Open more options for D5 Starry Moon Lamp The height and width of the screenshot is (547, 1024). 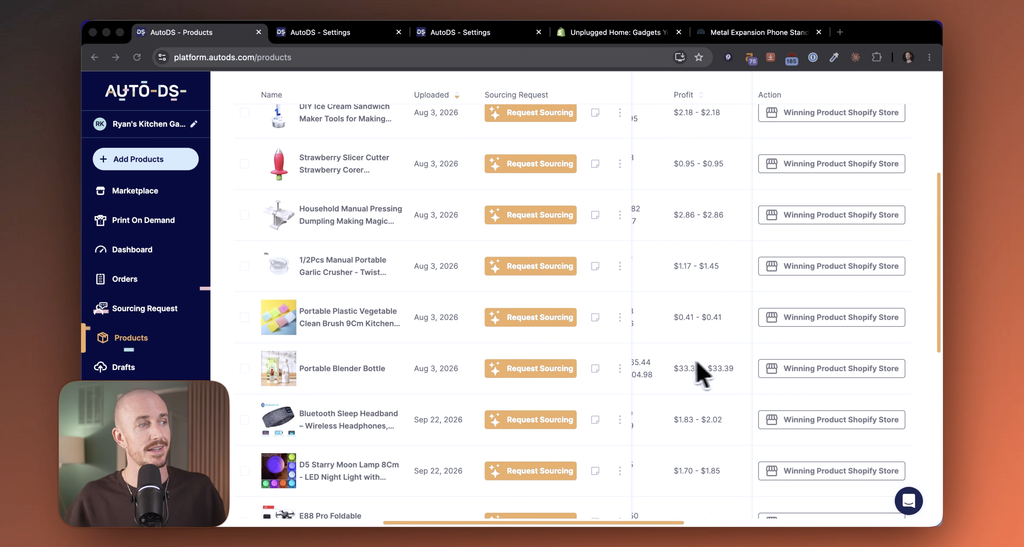click(620, 471)
